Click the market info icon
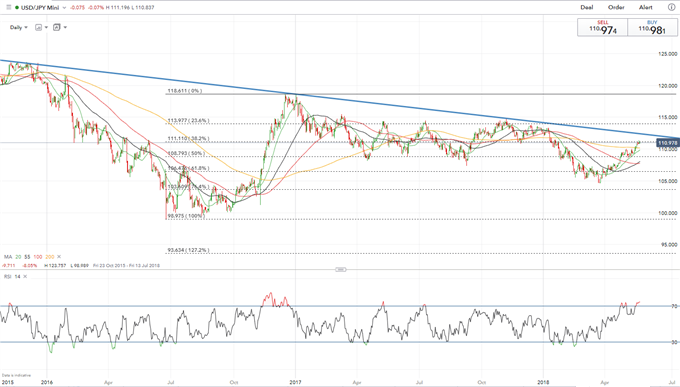The height and width of the screenshot is (387, 680). pos(671,7)
